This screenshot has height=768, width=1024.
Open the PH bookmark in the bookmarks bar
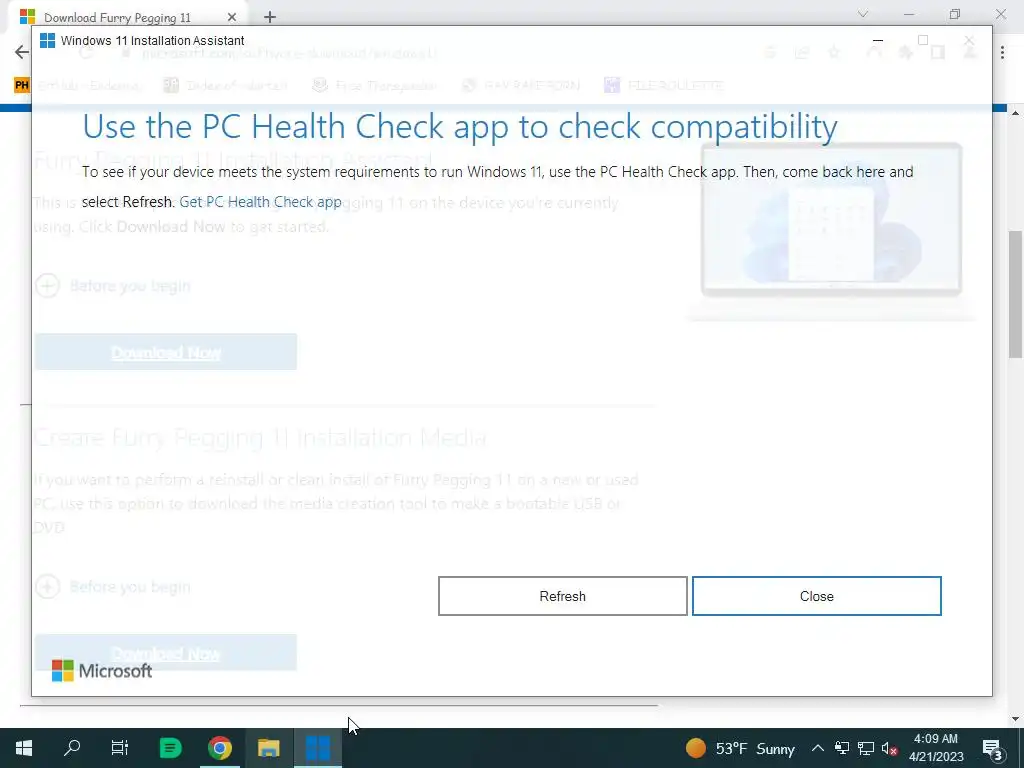[x=22, y=85]
